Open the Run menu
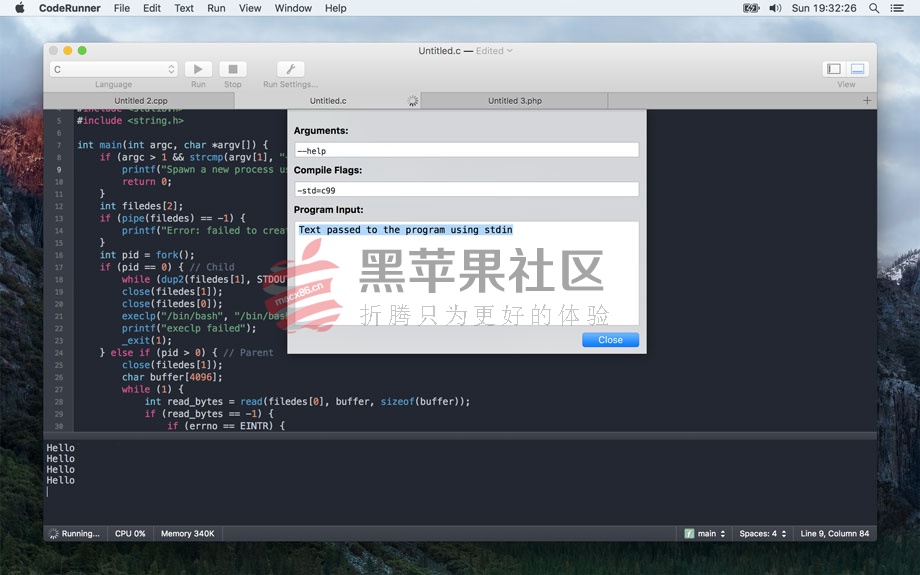The image size is (920, 575). 217,8
